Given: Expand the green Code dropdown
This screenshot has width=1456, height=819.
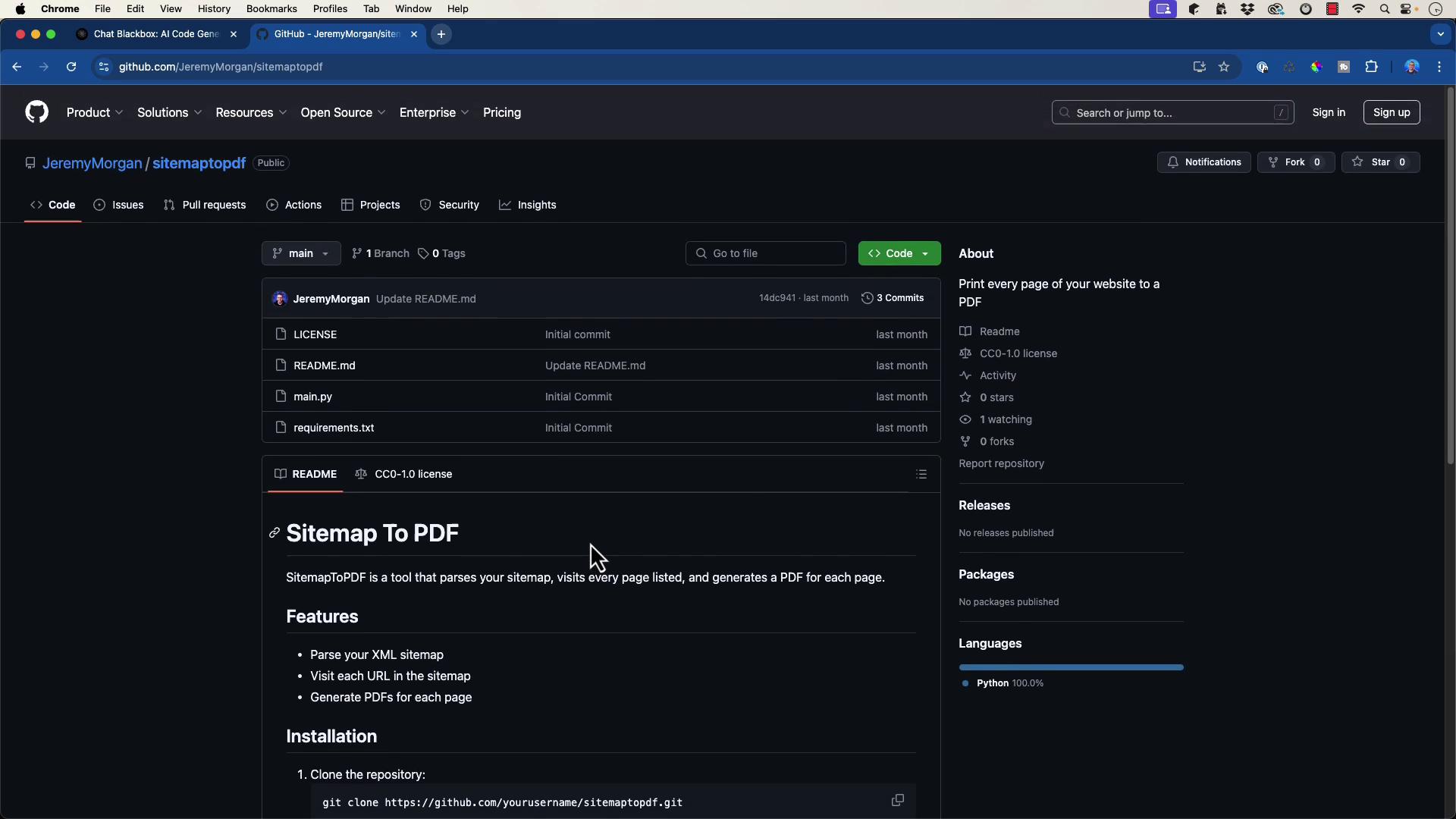Looking at the screenshot, I should [x=899, y=253].
